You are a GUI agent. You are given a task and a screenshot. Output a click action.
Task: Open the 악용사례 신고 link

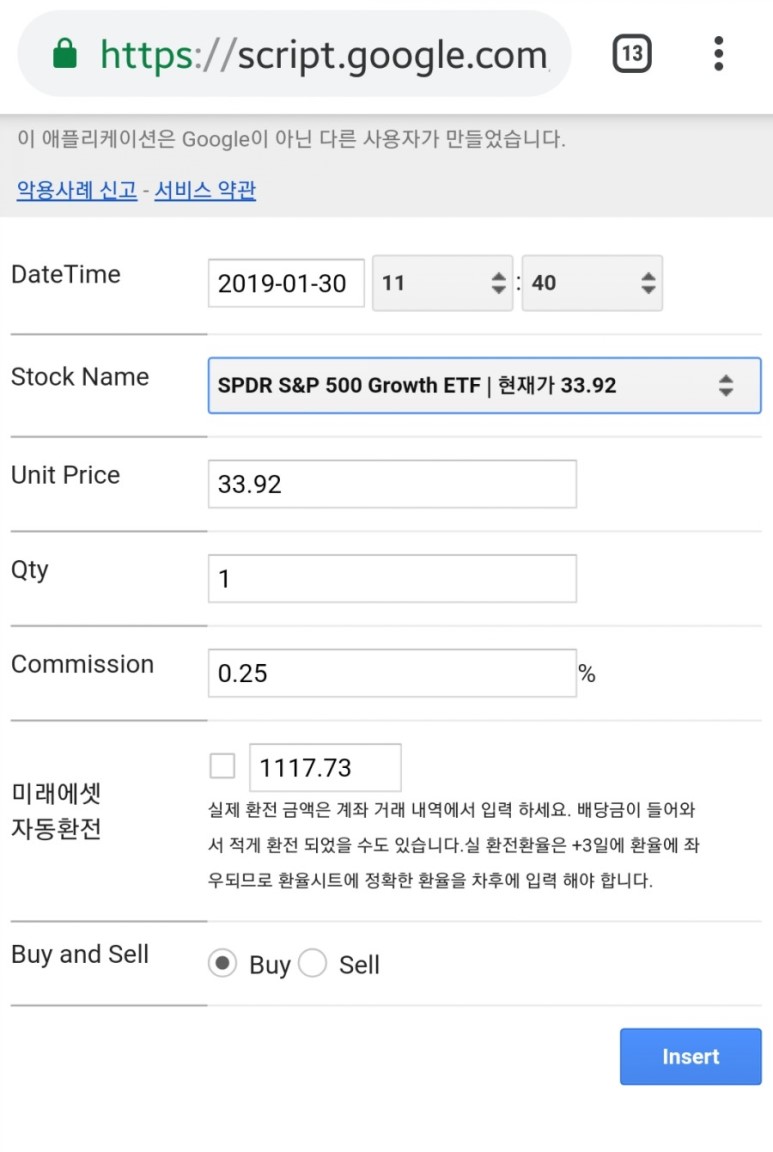(x=77, y=190)
